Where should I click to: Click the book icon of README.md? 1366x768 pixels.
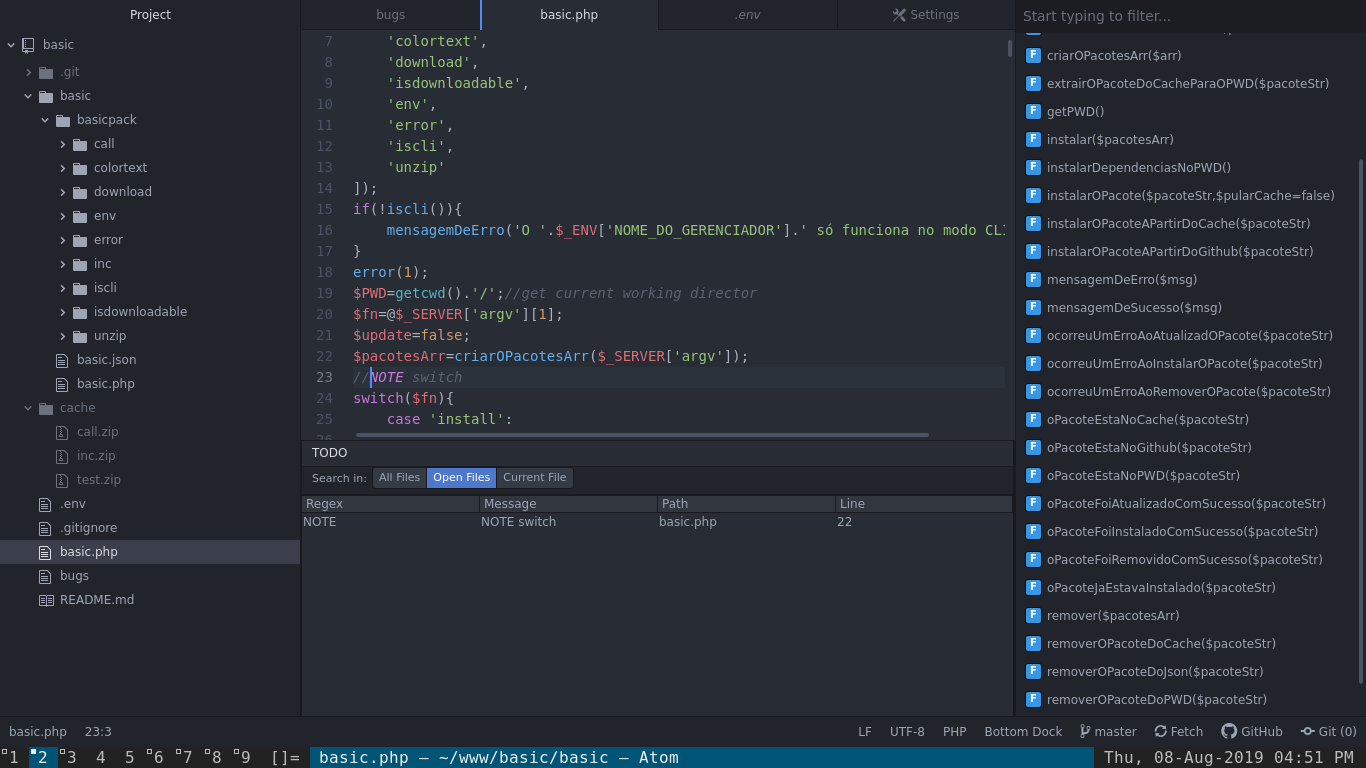click(45, 600)
